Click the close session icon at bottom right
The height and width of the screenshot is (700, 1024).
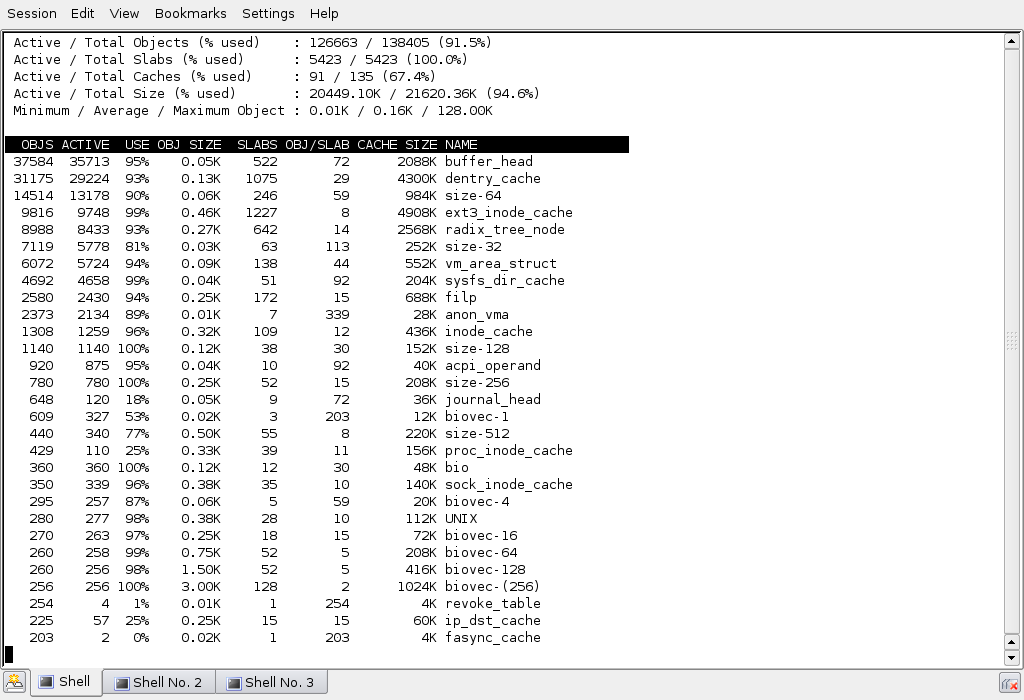coord(1010,684)
